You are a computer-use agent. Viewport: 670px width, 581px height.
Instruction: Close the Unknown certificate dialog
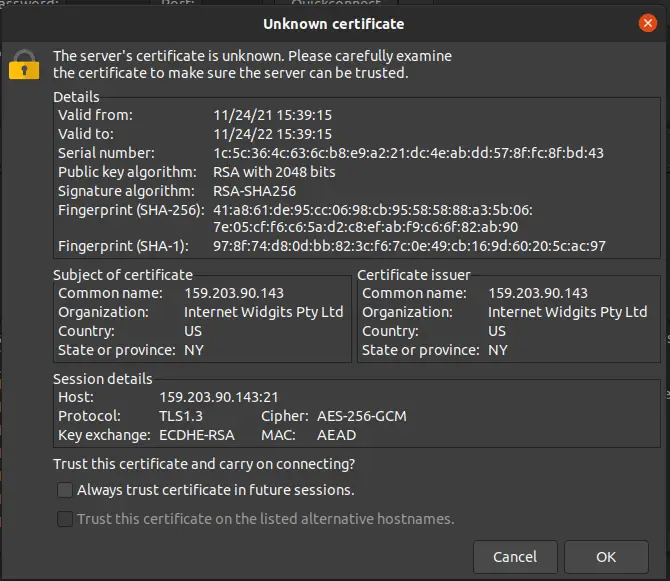[647, 23]
